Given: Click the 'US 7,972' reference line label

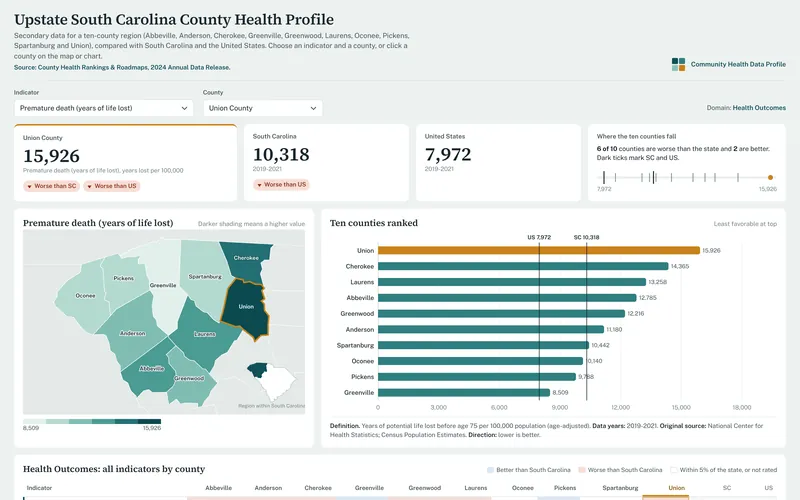Looking at the screenshot, I should [539, 237].
